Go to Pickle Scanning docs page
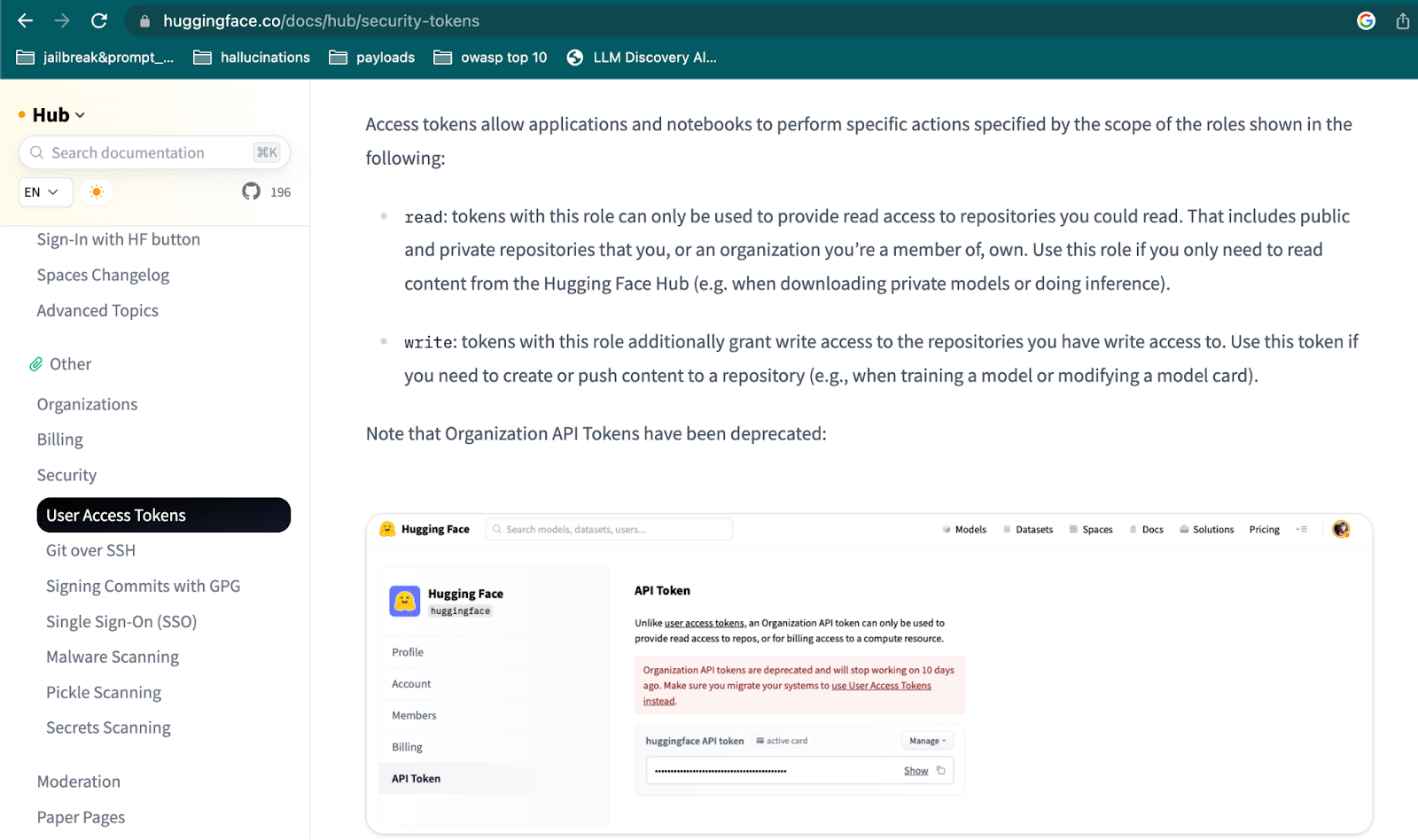1418x840 pixels. [104, 692]
